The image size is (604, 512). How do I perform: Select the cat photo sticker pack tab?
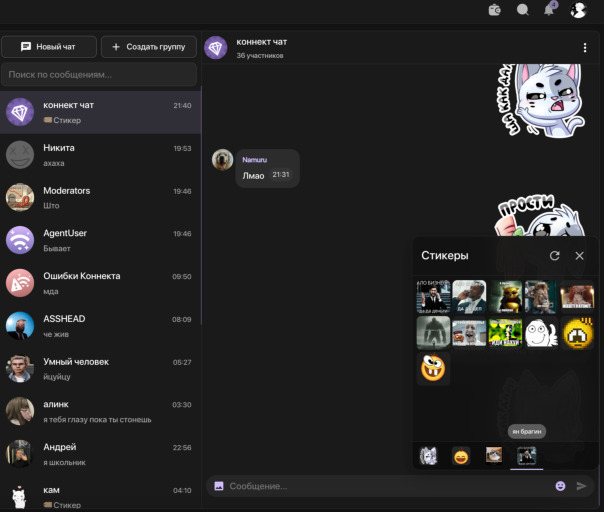coord(493,455)
